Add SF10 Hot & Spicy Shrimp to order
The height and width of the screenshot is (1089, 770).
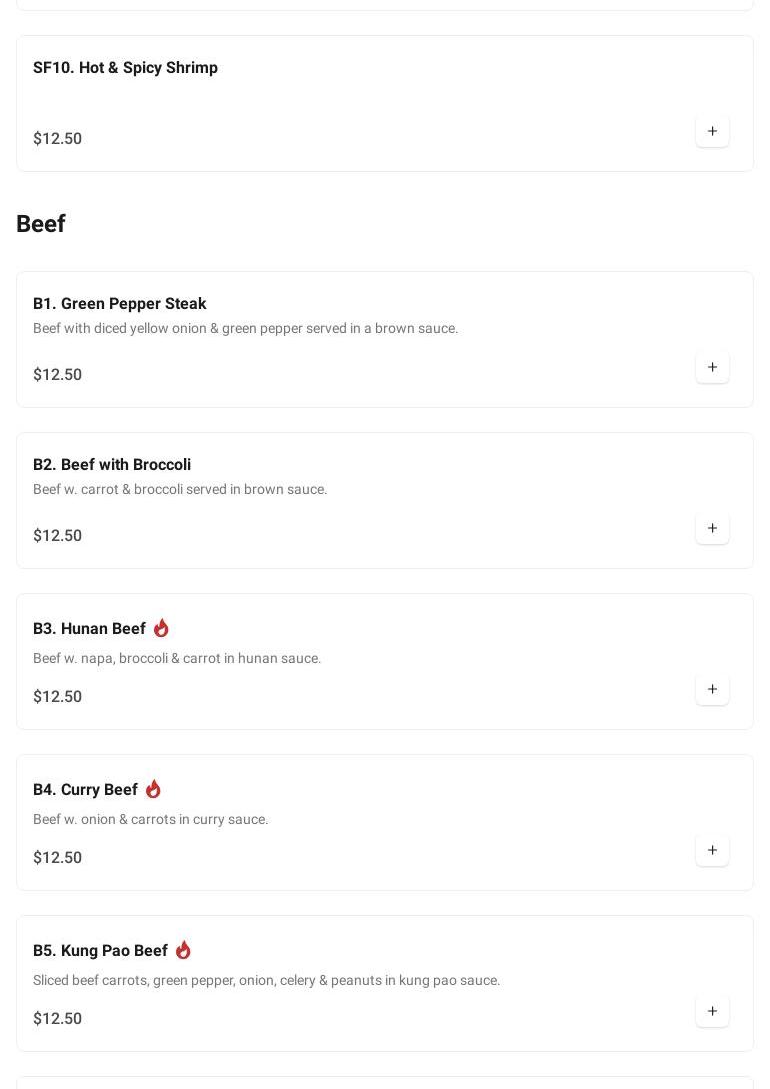pos(712,131)
